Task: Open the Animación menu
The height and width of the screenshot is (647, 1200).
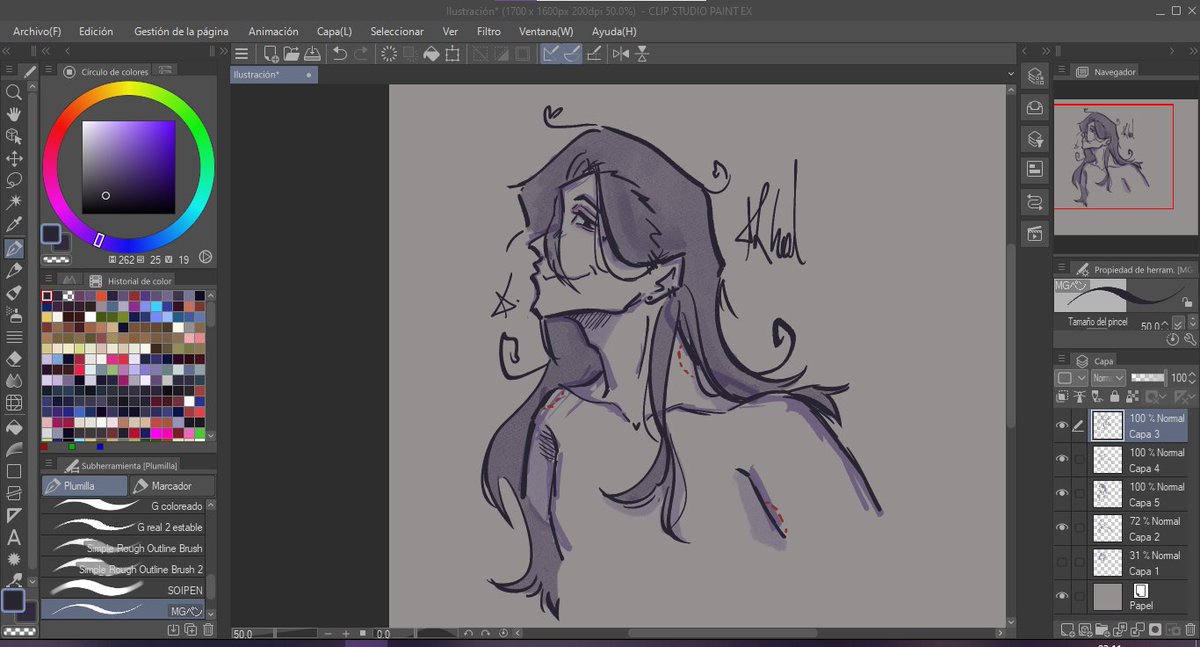Action: (x=273, y=32)
